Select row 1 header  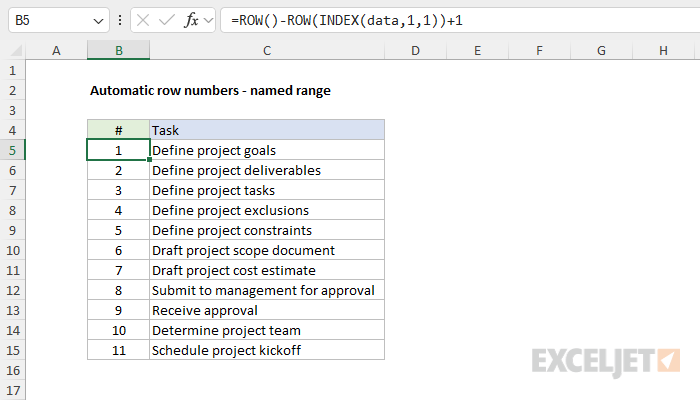pos(12,70)
